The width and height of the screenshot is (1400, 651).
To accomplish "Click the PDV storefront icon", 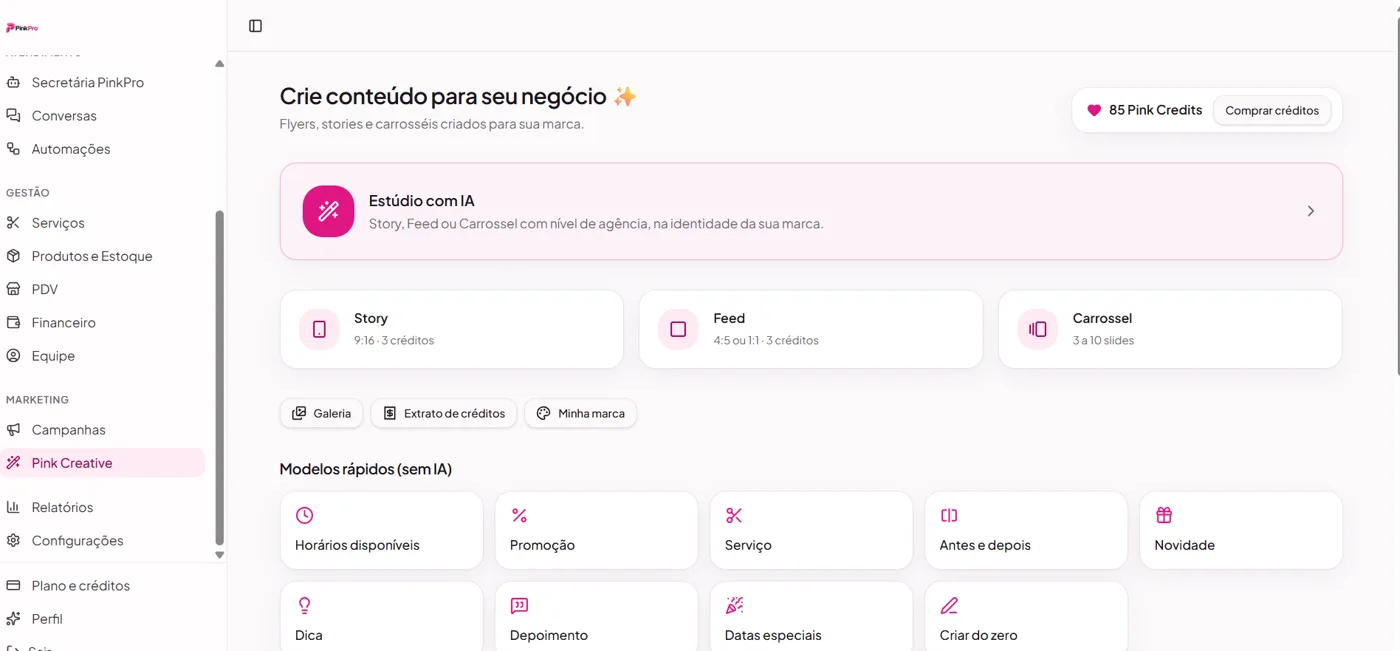I will [x=13, y=289].
